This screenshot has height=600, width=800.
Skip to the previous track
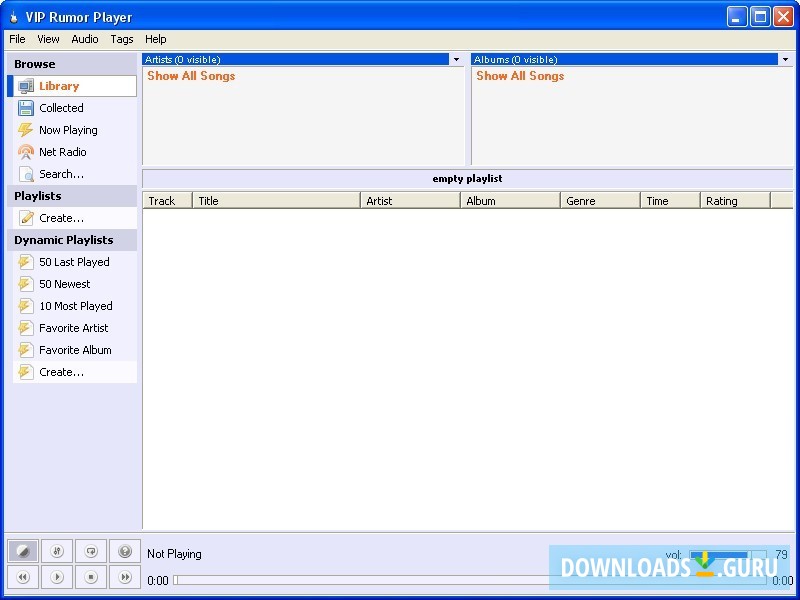(23, 577)
